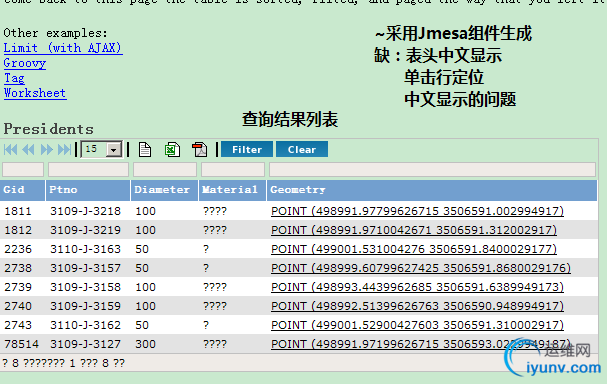The height and width of the screenshot is (384, 607).
Task: Select the Ptno cell 3109-J-3127
Action: click(x=86, y=344)
